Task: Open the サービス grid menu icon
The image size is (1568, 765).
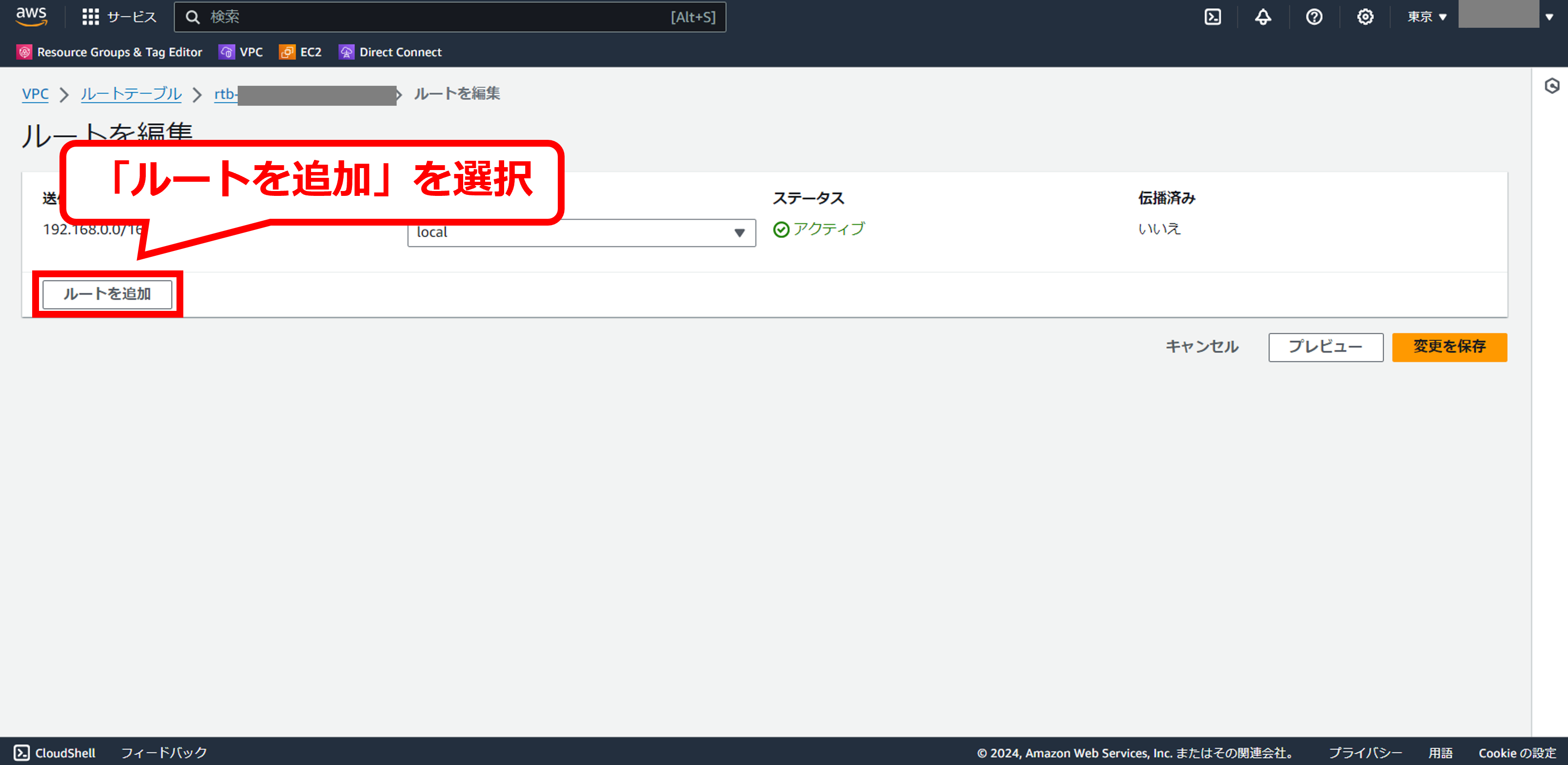Action: (90, 17)
